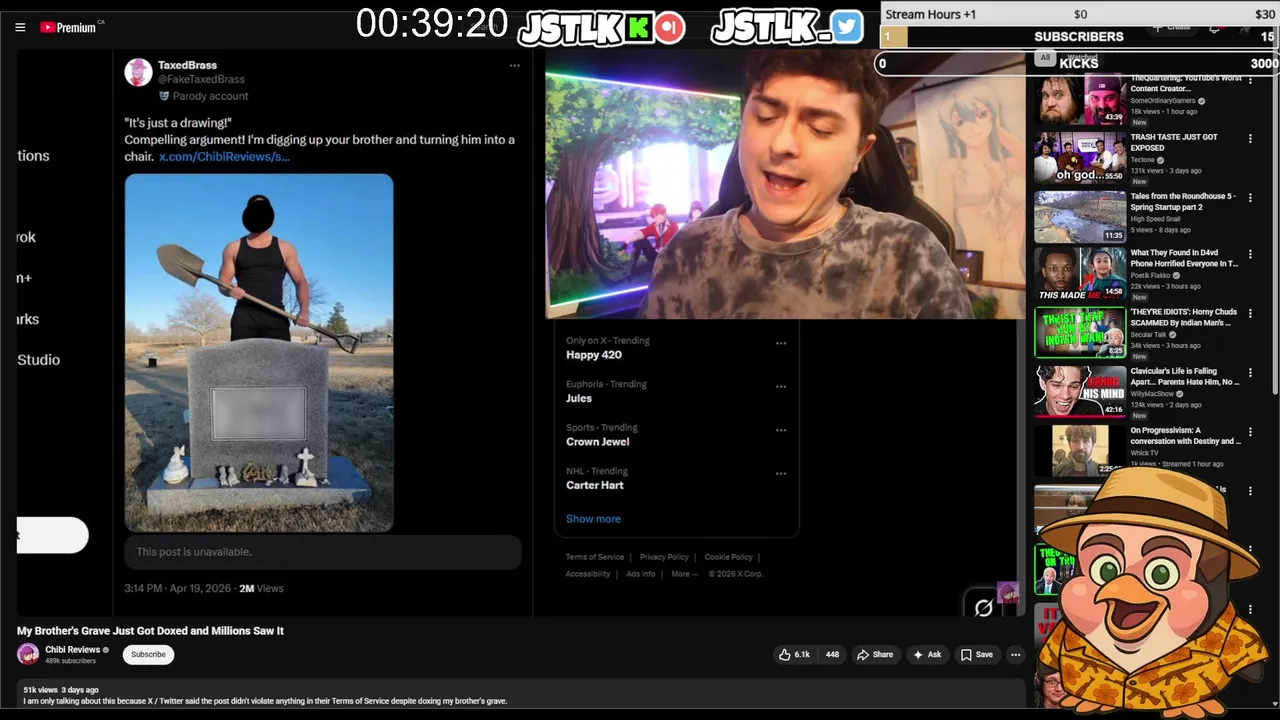Open the Studio item in left sidebar
Image resolution: width=1280 pixels, height=720 pixels.
click(x=38, y=360)
